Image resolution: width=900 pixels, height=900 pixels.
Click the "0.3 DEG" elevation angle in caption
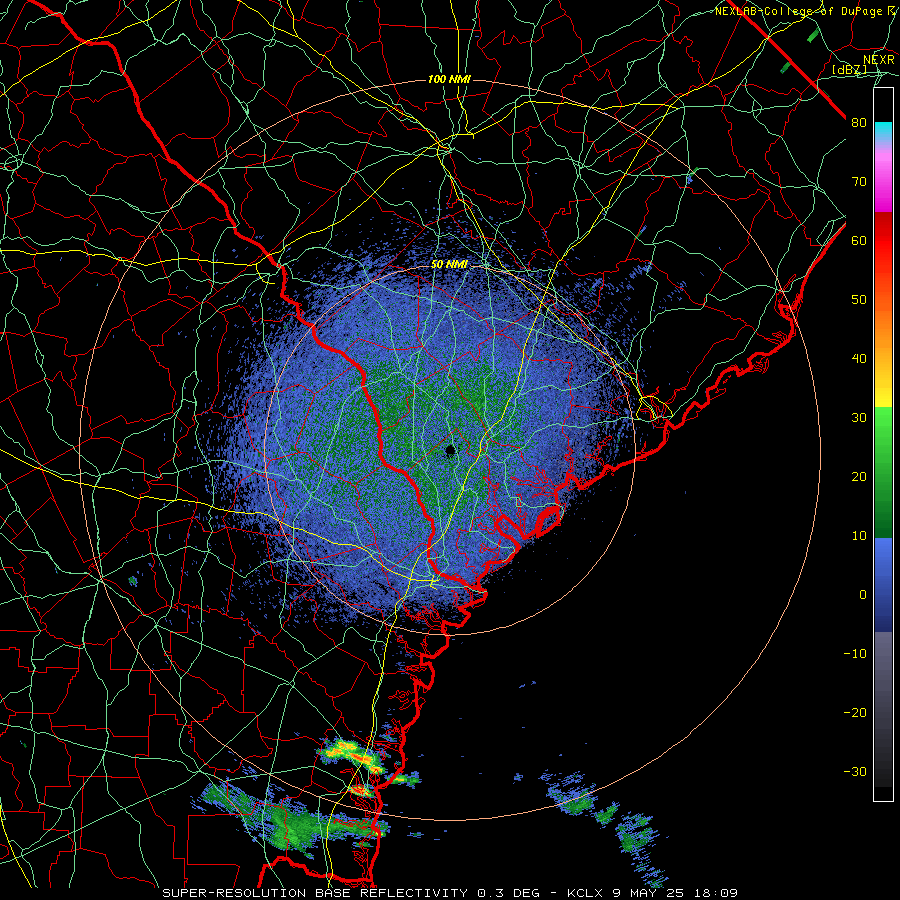click(x=509, y=893)
